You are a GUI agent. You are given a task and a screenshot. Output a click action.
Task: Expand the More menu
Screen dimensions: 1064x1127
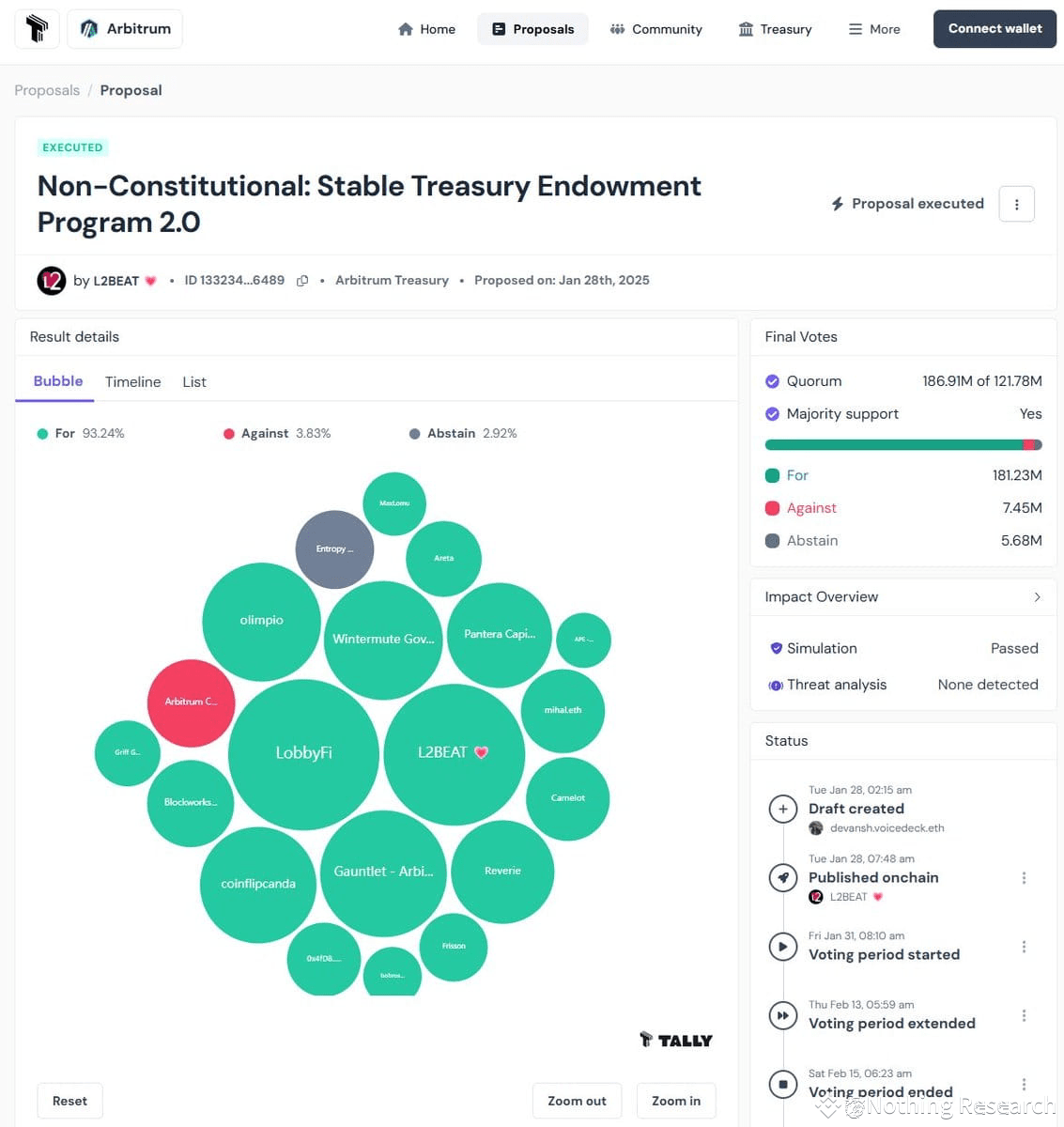point(874,29)
